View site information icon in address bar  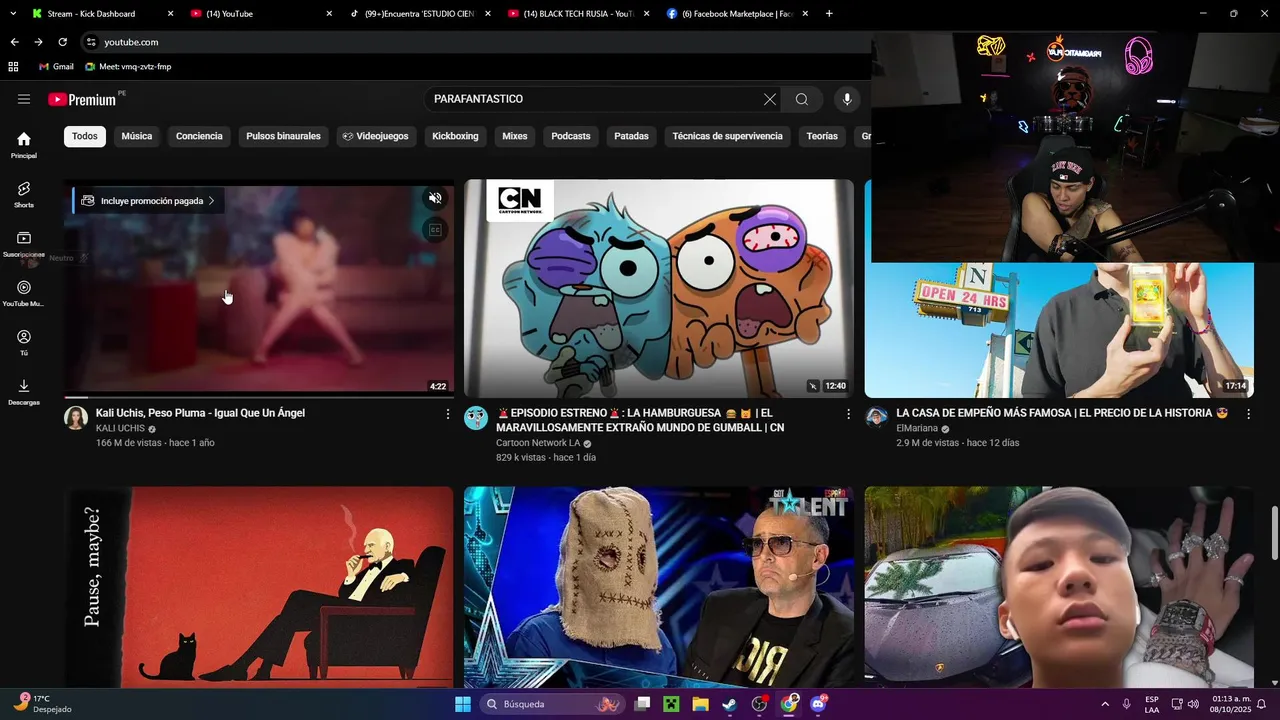pos(91,42)
